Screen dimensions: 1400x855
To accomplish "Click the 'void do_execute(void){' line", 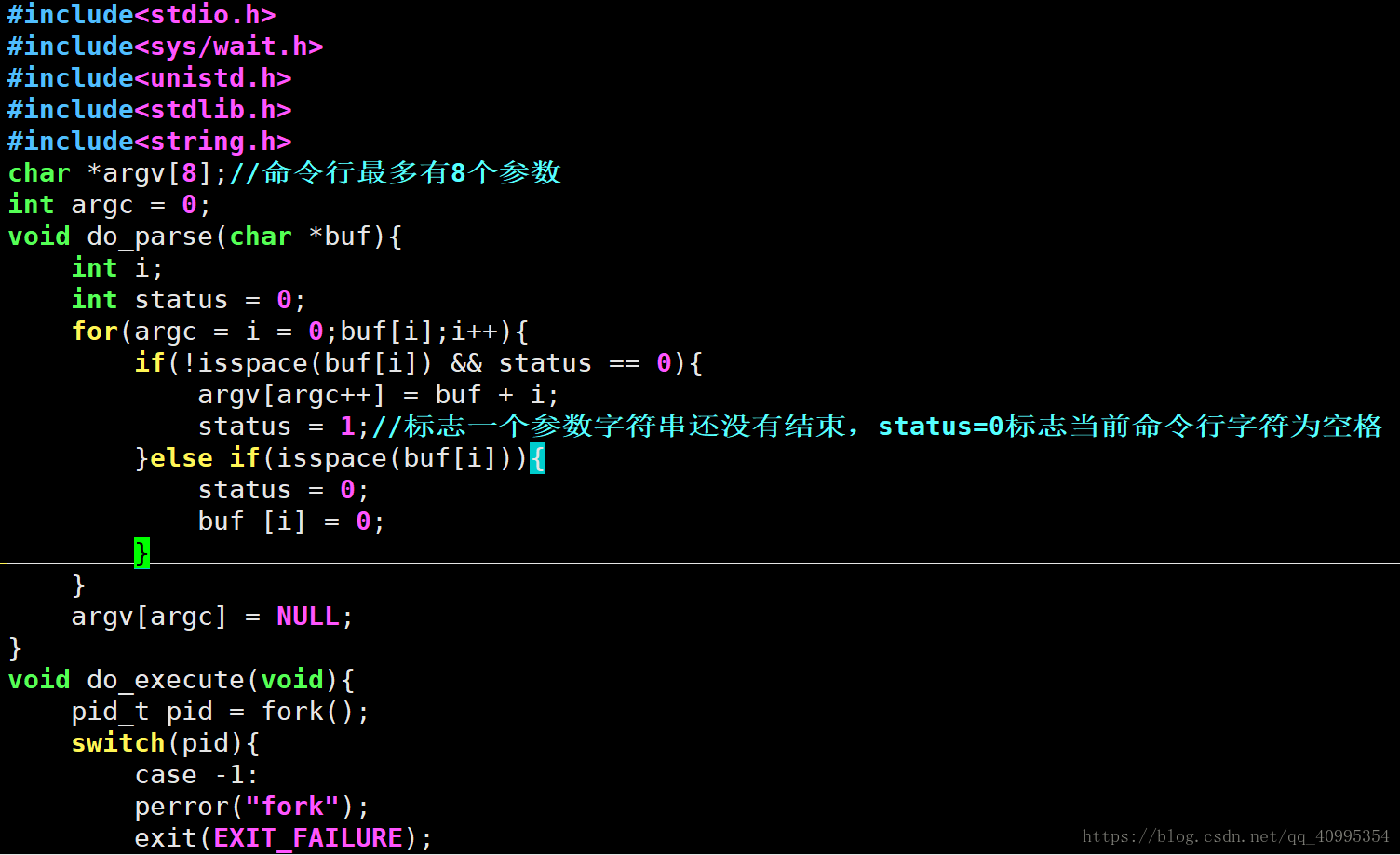I will pyautogui.click(x=181, y=680).
